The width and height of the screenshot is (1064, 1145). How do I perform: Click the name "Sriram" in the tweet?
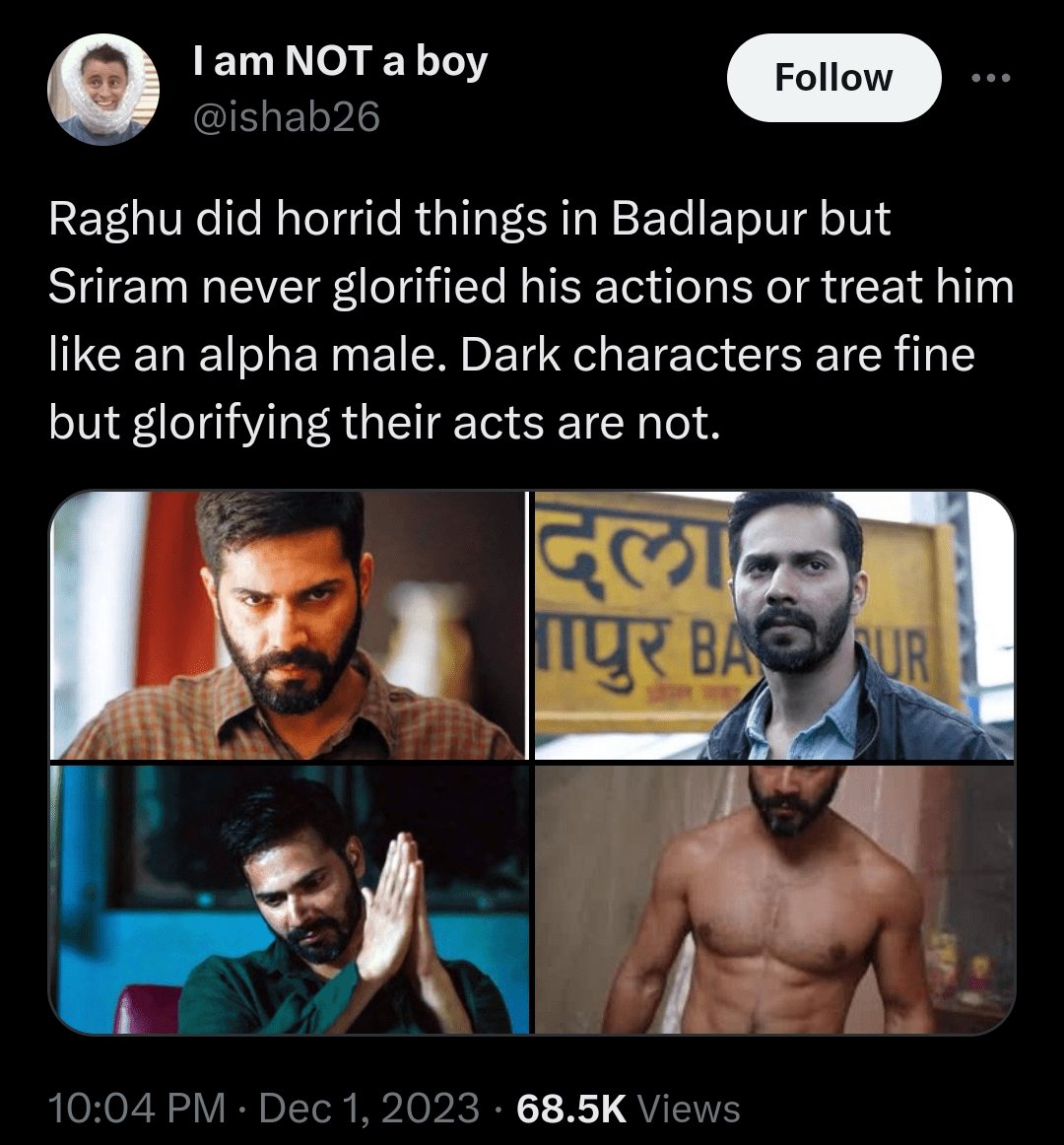[x=116, y=286]
